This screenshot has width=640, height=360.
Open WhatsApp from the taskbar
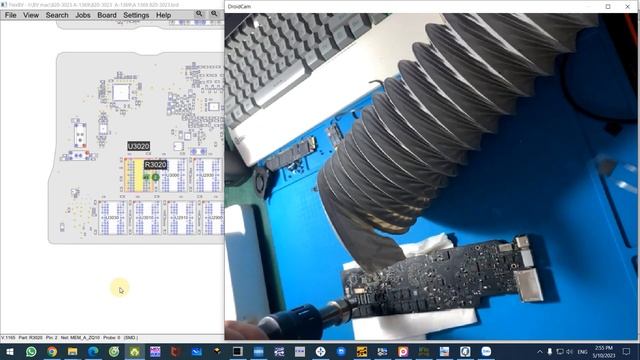31,351
